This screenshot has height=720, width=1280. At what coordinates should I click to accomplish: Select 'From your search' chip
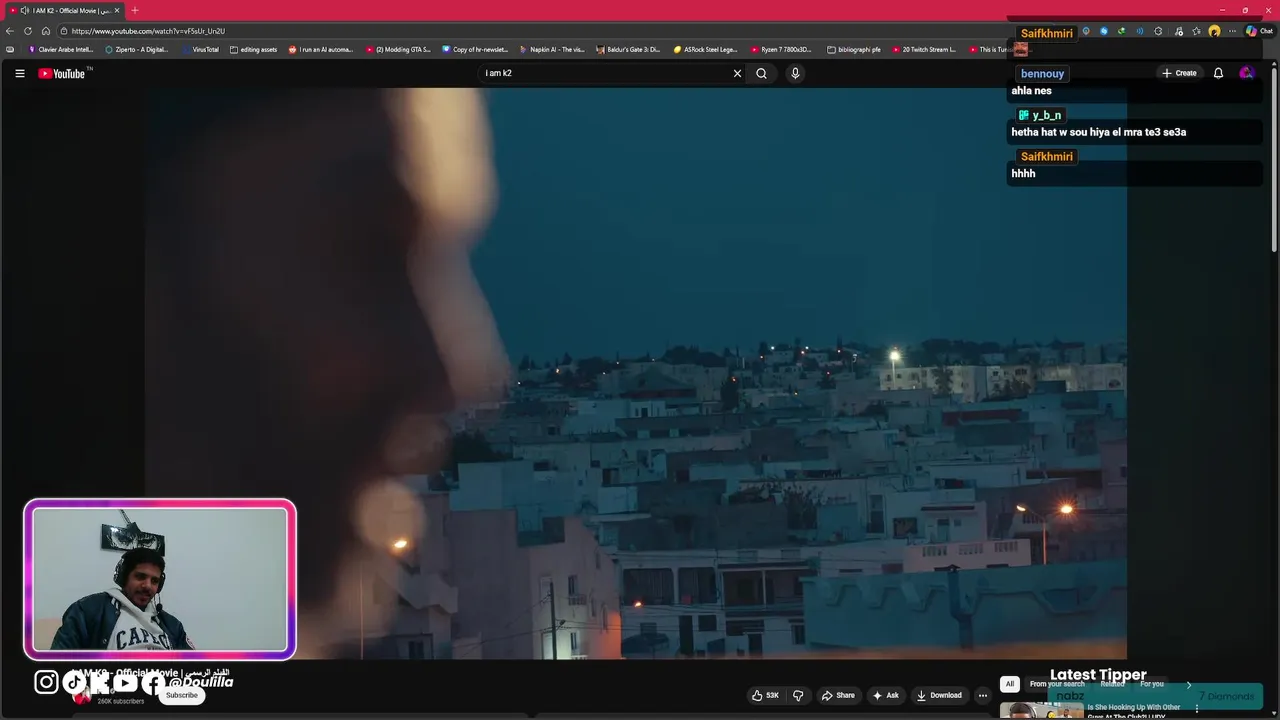click(x=1057, y=684)
